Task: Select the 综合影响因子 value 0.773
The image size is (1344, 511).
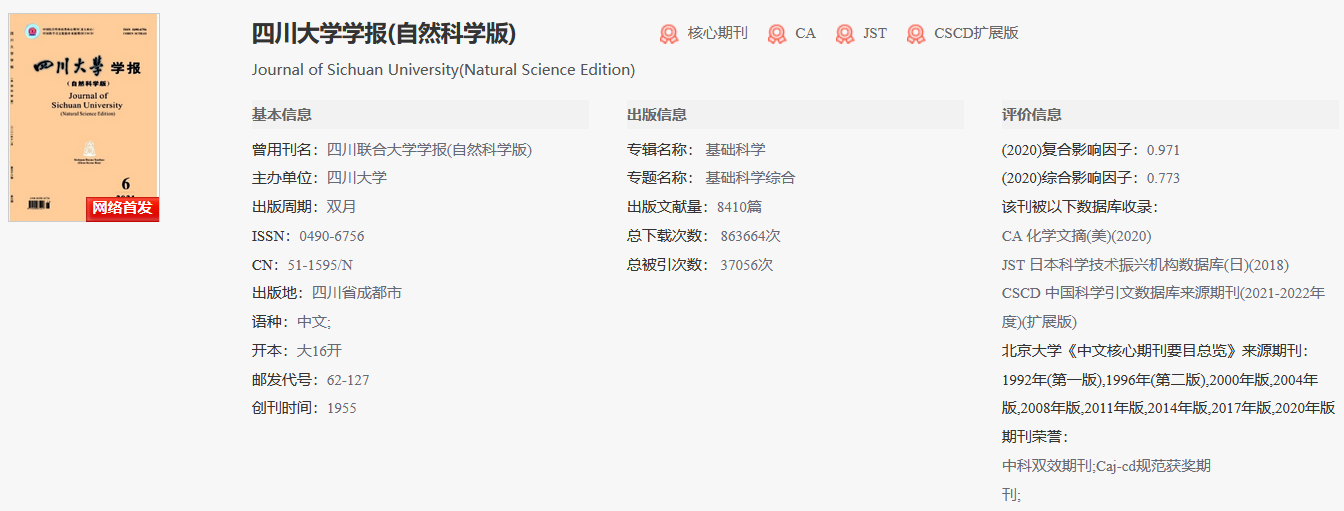Action: pos(1163,178)
